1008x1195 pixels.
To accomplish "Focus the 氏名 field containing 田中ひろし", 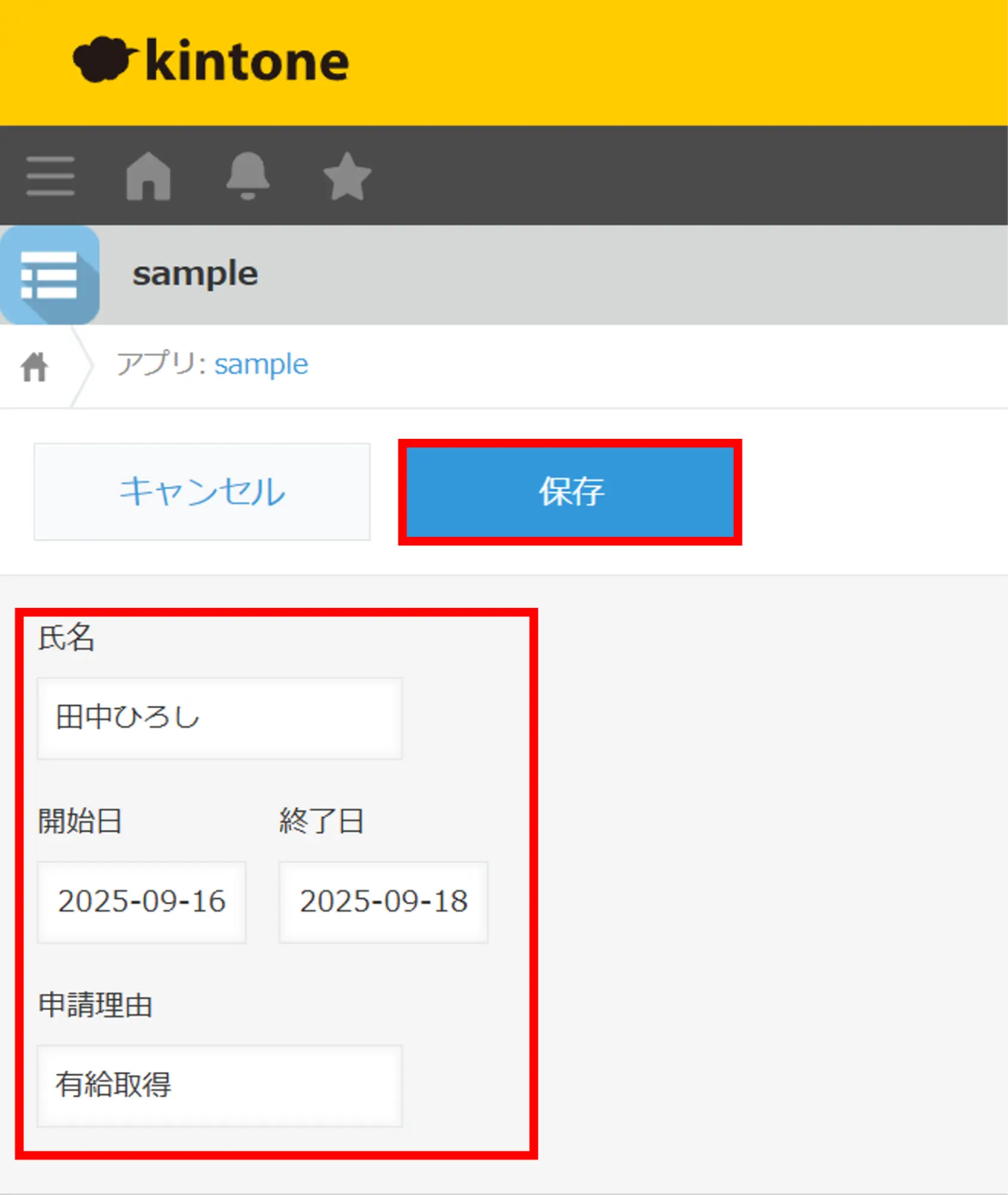I will (x=219, y=718).
